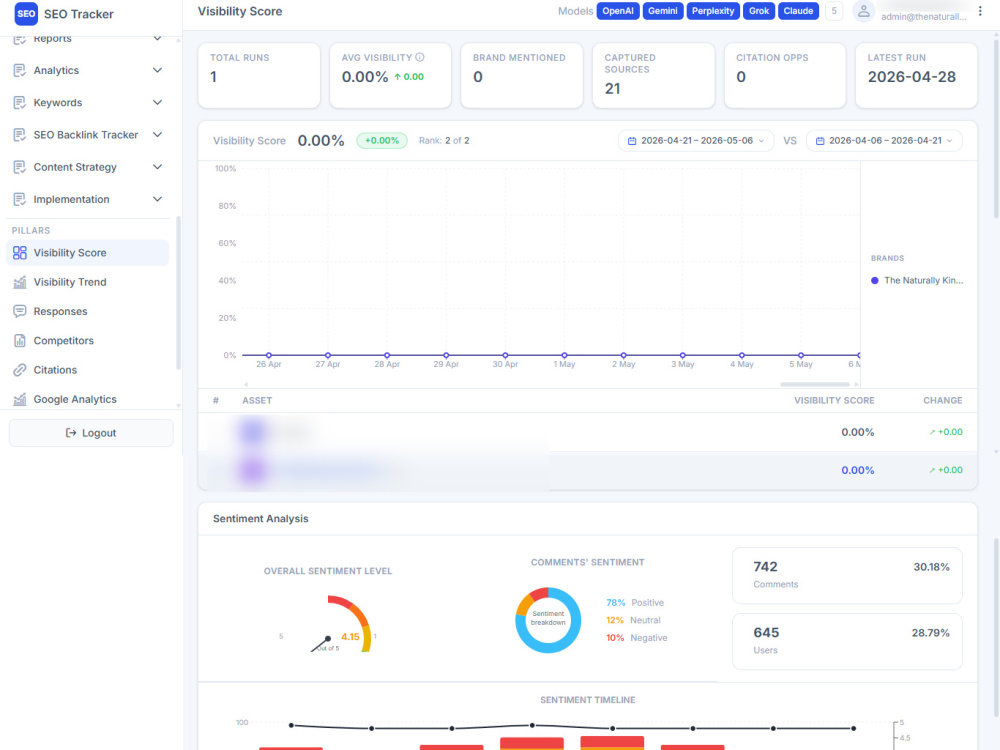Click the 4.15 sentiment gauge value
This screenshot has height=750, width=1000.
tap(350, 636)
